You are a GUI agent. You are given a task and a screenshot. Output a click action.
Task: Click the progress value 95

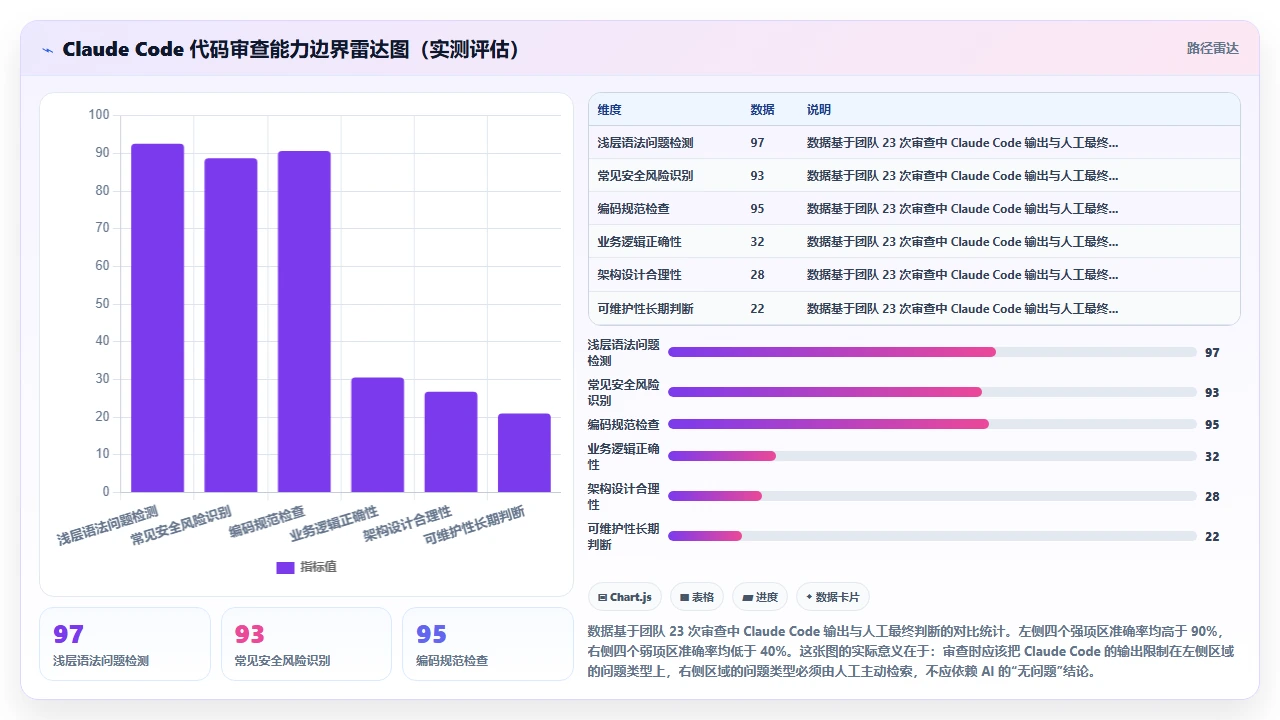coord(1212,424)
